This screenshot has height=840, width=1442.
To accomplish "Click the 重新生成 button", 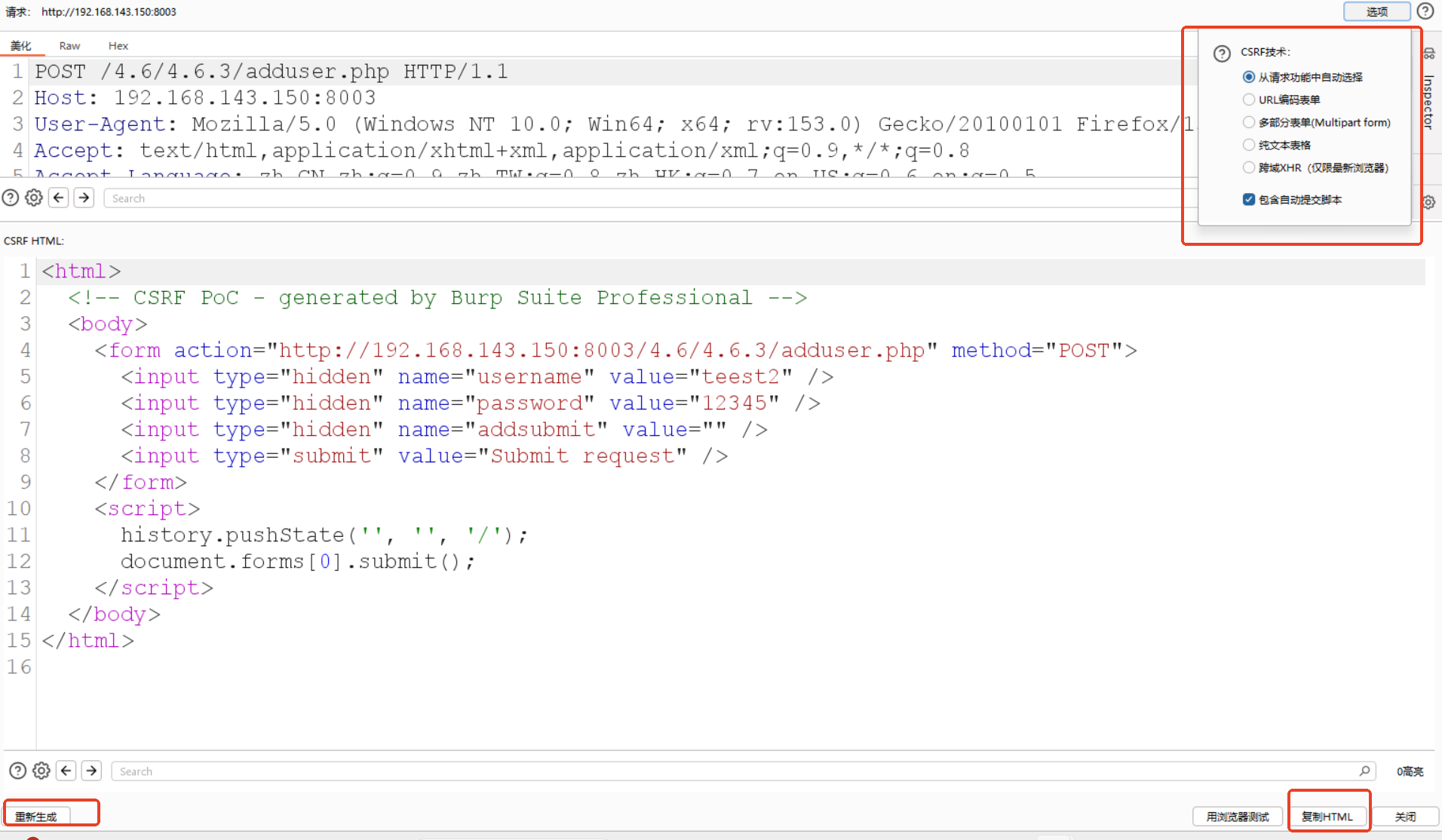I will pos(36,817).
